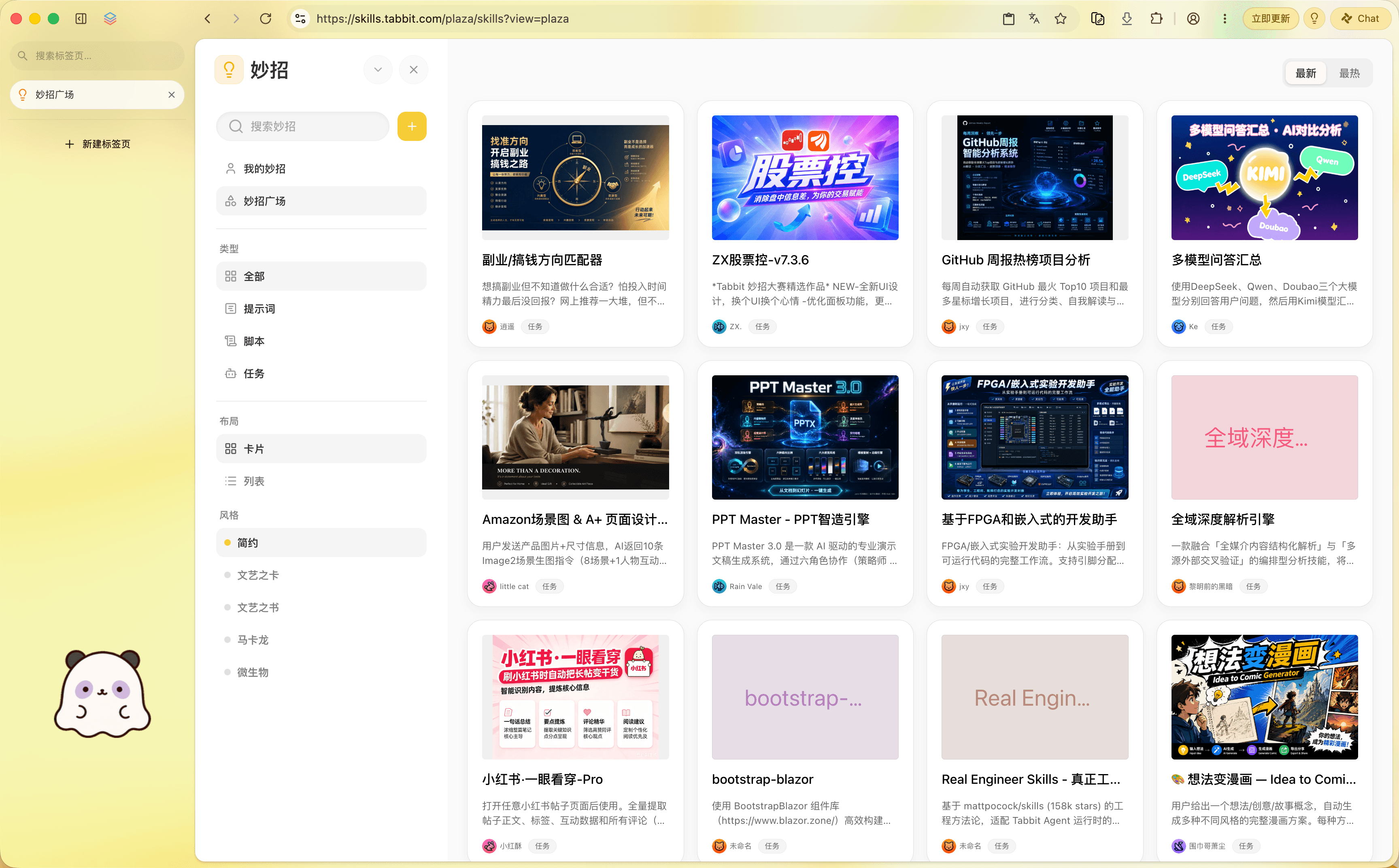Image resolution: width=1399 pixels, height=868 pixels.
Task: Open the page translate icon
Action: click(x=1035, y=18)
